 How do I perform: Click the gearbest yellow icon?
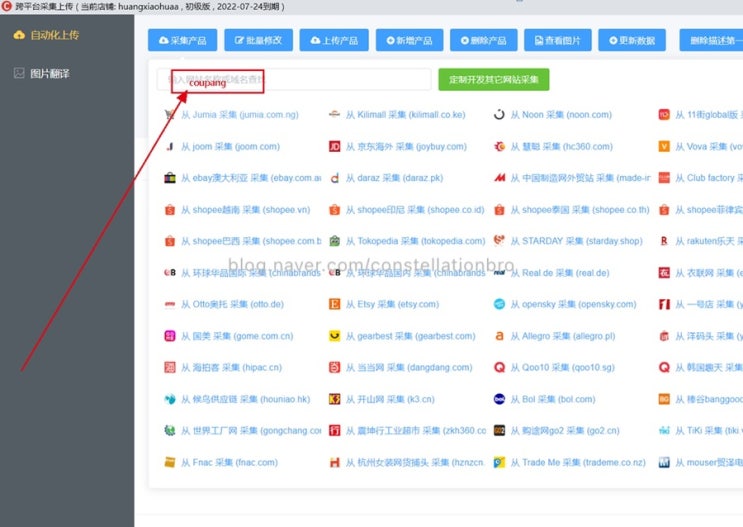point(335,336)
